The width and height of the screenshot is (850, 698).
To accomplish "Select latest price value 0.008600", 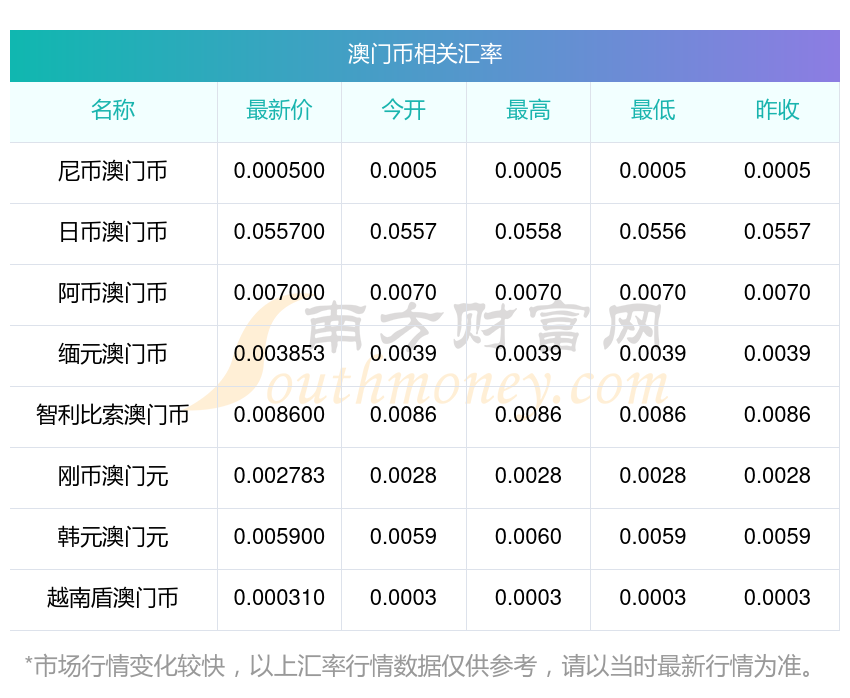I will pyautogui.click(x=279, y=415).
